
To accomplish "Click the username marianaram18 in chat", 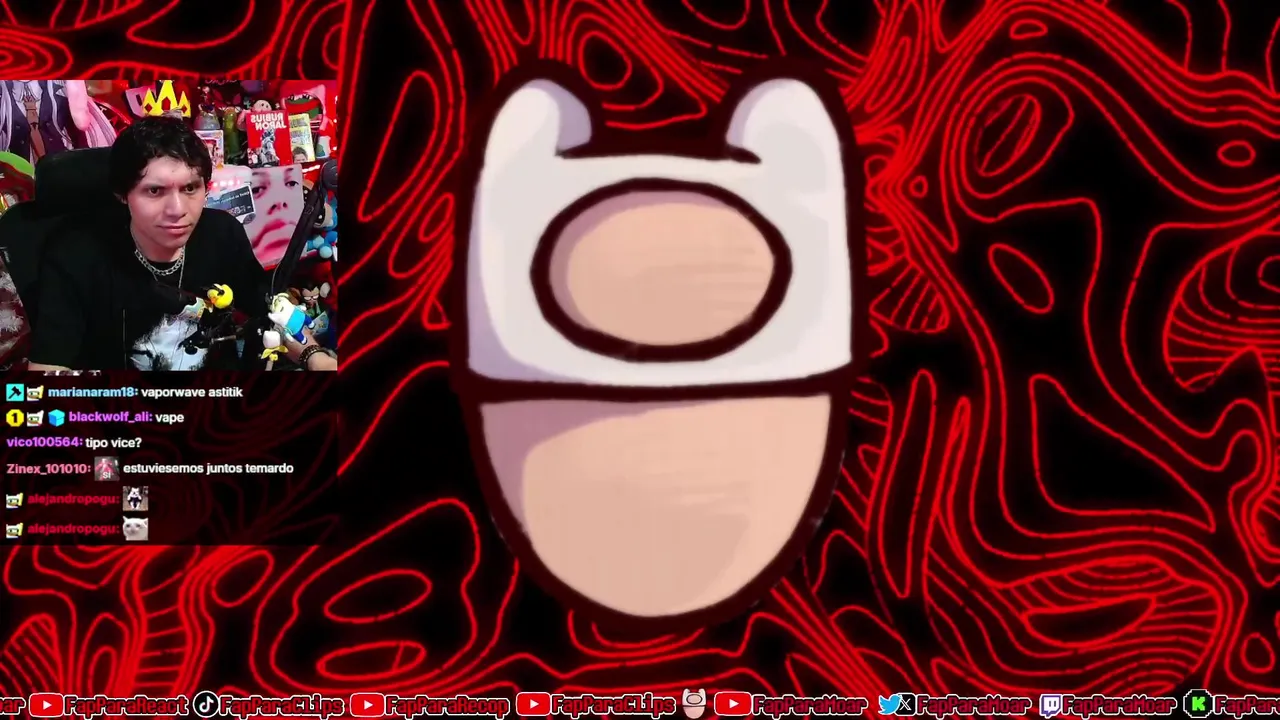I will coord(91,392).
